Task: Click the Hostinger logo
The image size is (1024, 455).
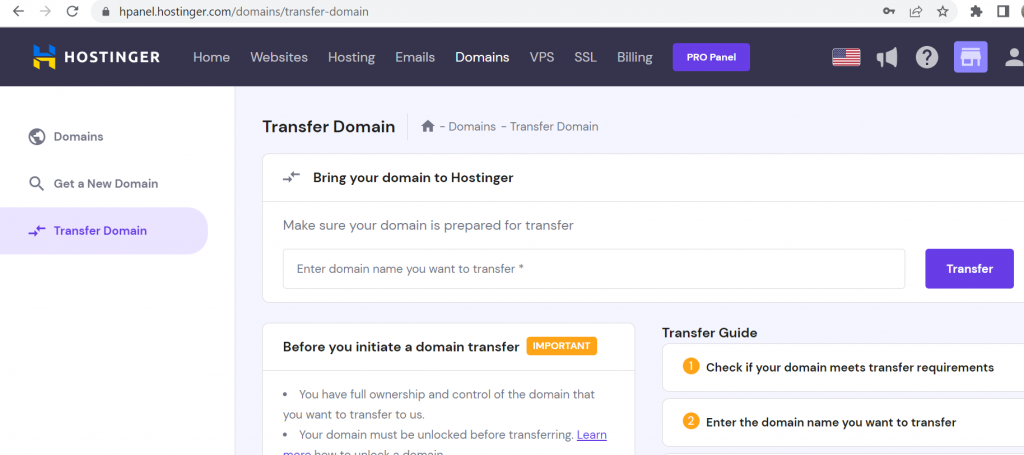Action: coord(97,57)
